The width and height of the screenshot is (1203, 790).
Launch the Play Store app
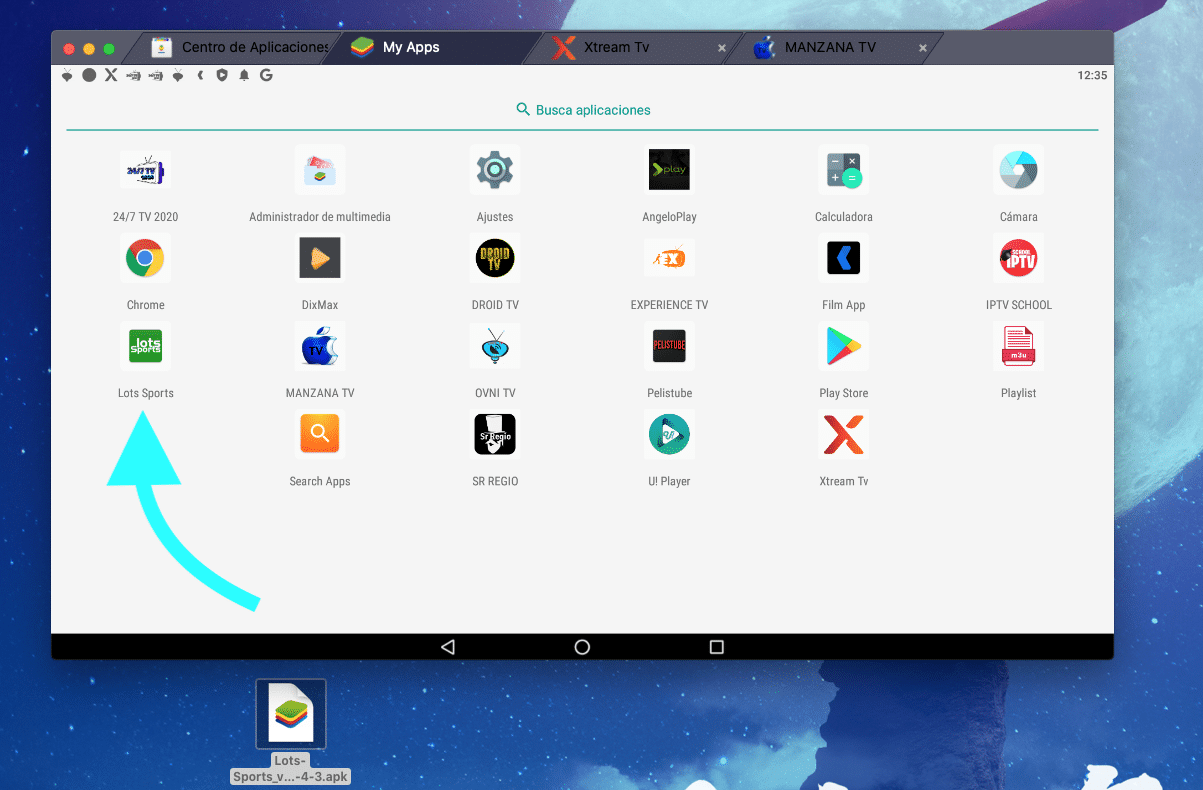[843, 347]
